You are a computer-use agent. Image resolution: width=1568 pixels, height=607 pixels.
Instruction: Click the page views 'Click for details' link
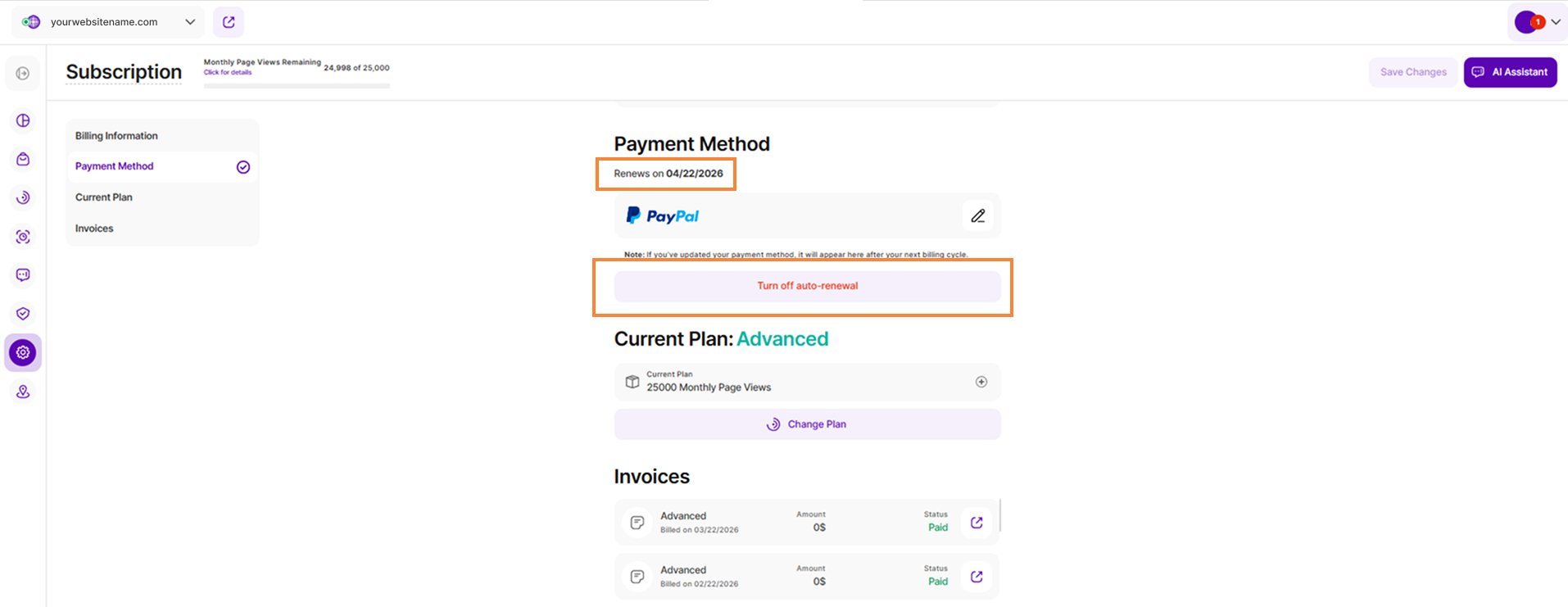[x=228, y=73]
